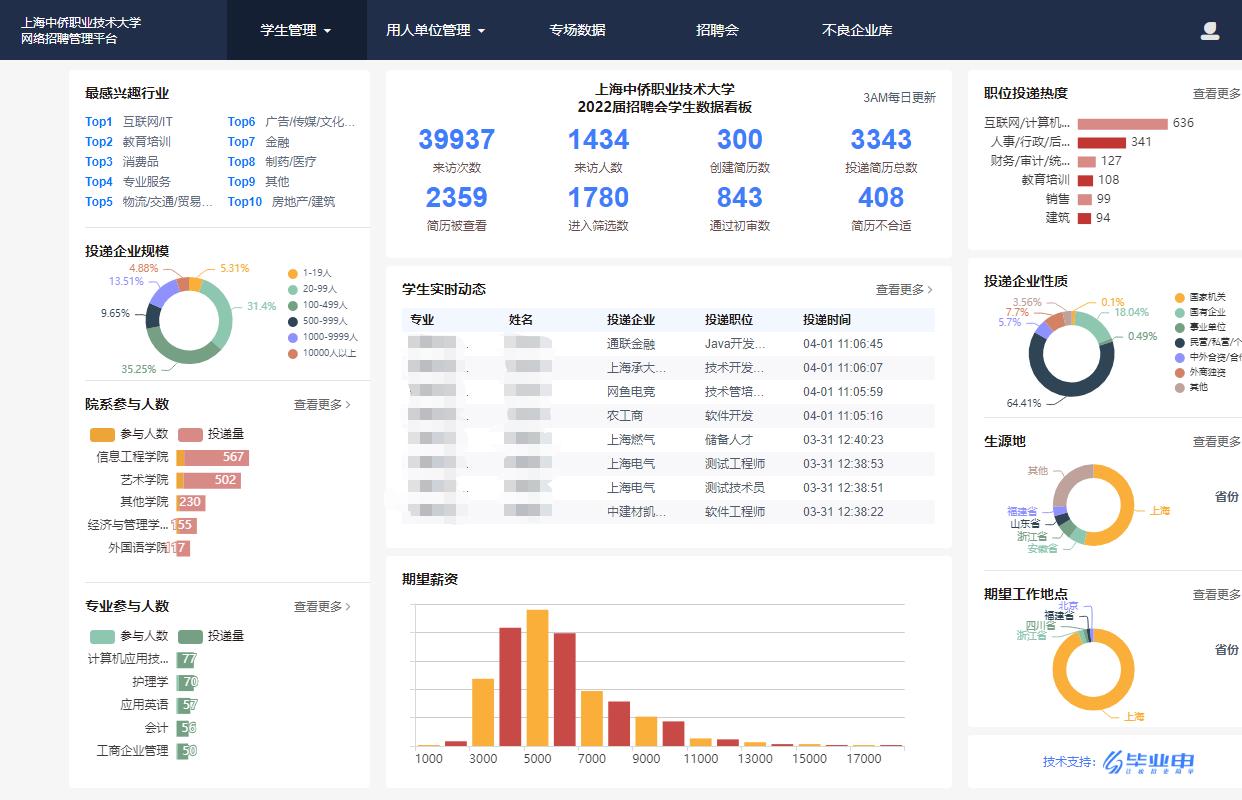Click the 10000人以上 legend color dot
Image resolution: width=1242 pixels, height=800 pixels.
click(x=293, y=354)
